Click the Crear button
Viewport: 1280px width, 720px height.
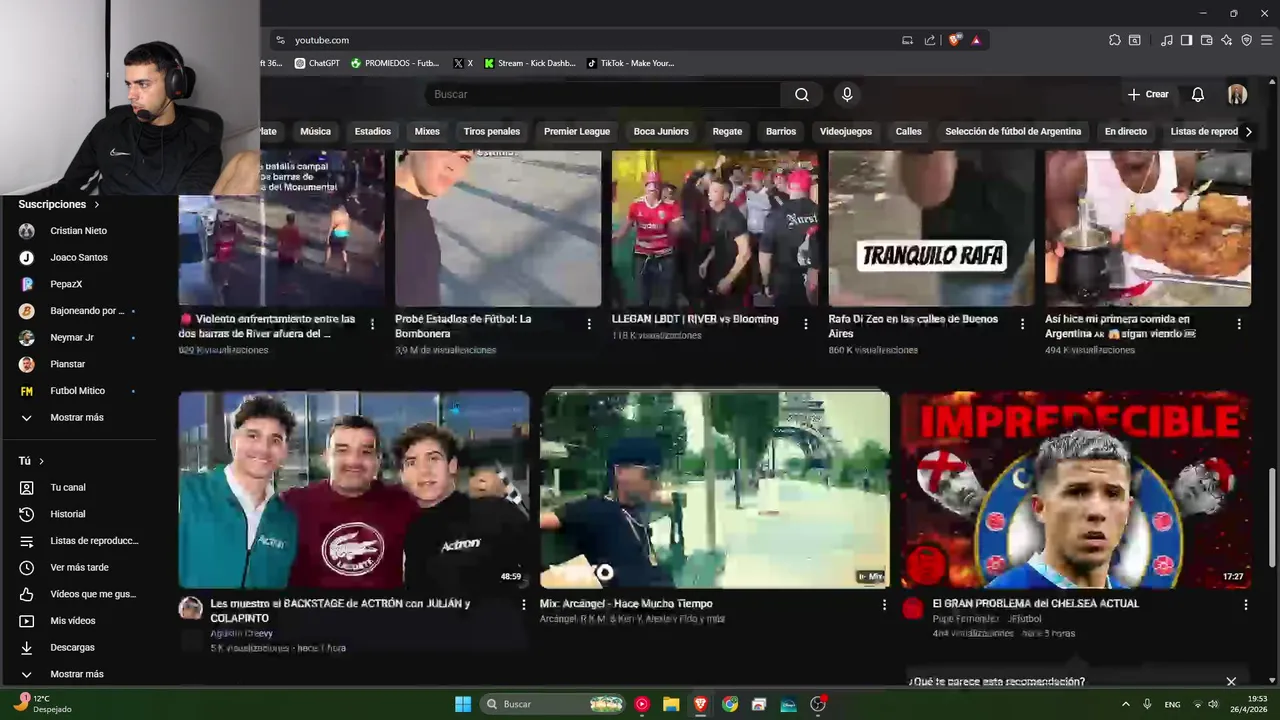pyautogui.click(x=1148, y=94)
